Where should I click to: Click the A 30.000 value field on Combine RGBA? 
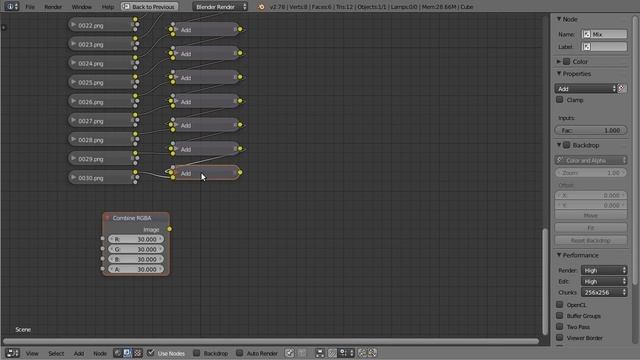(136, 269)
